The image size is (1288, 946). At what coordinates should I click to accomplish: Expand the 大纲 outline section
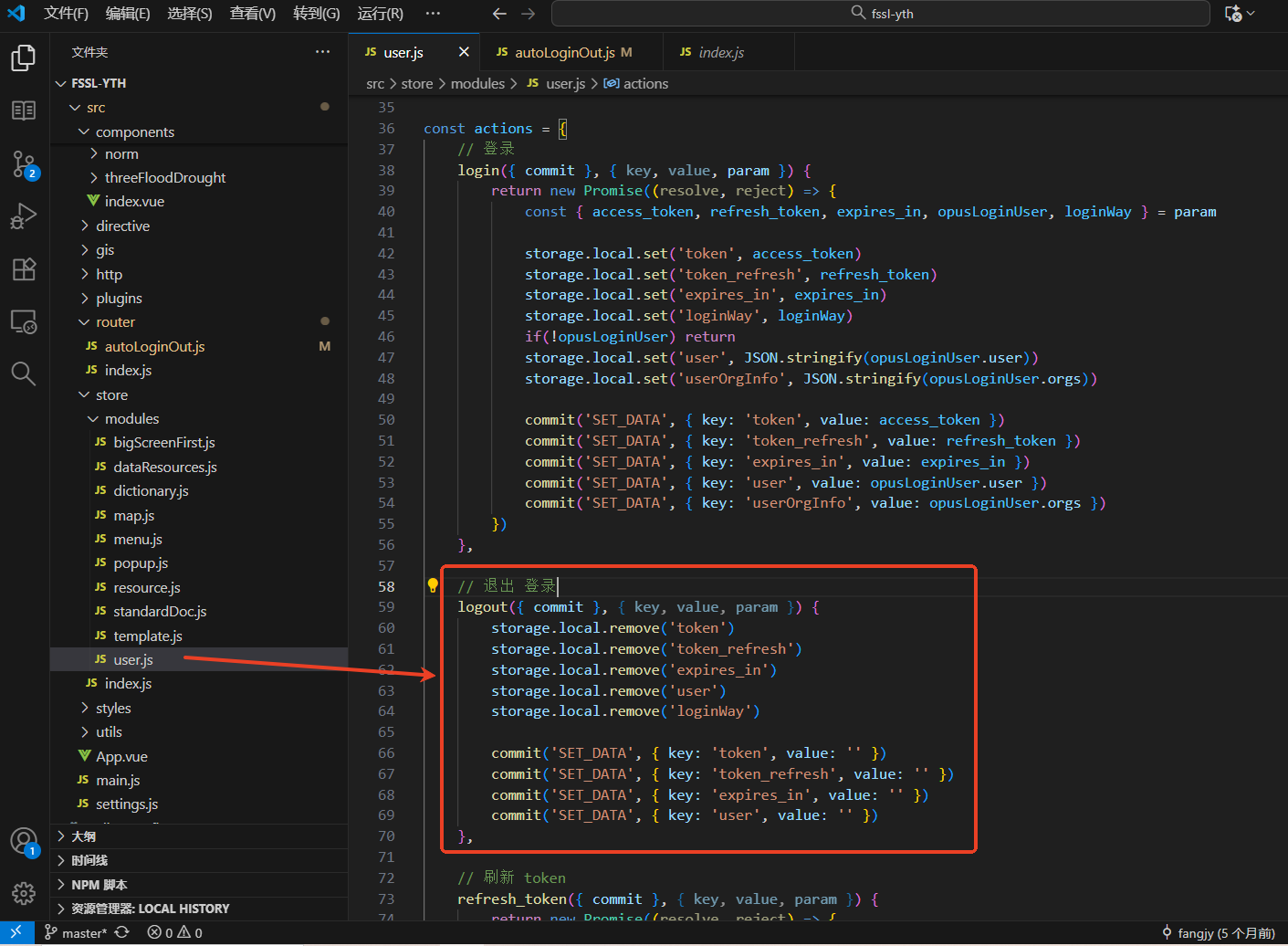click(199, 836)
